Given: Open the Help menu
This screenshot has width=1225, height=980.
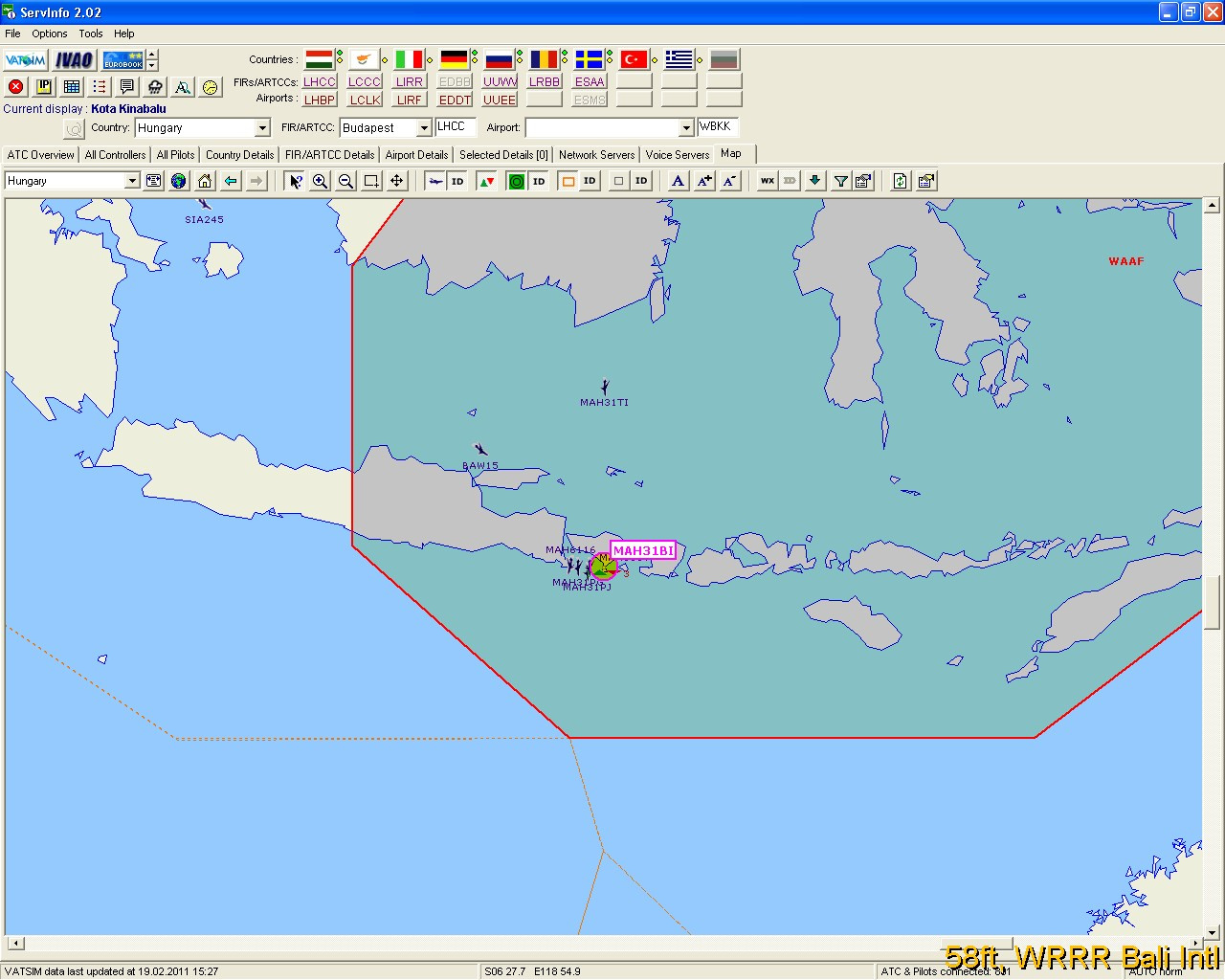Looking at the screenshot, I should pyautogui.click(x=124, y=33).
